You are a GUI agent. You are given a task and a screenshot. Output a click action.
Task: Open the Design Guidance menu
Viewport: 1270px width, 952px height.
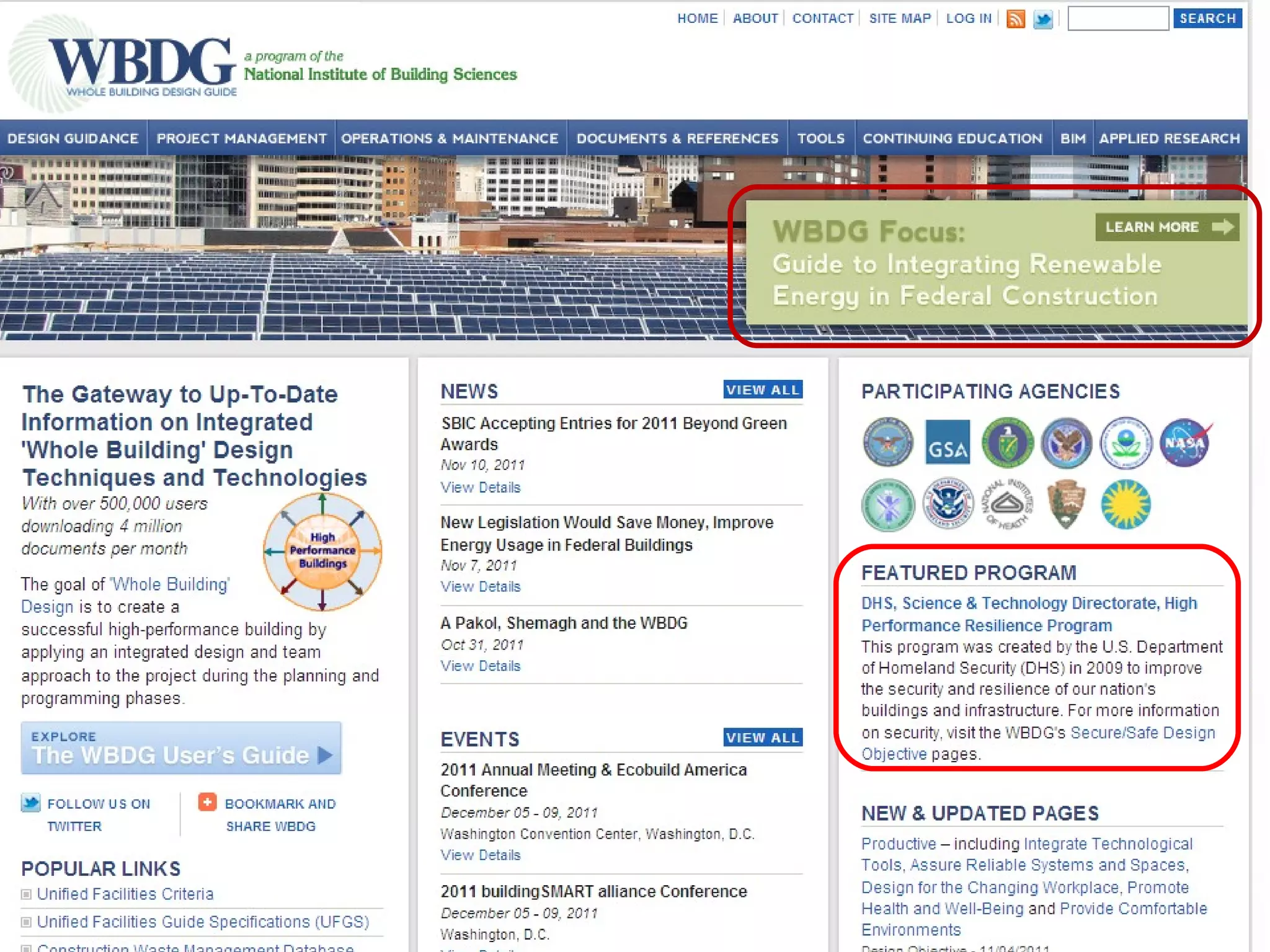73,138
